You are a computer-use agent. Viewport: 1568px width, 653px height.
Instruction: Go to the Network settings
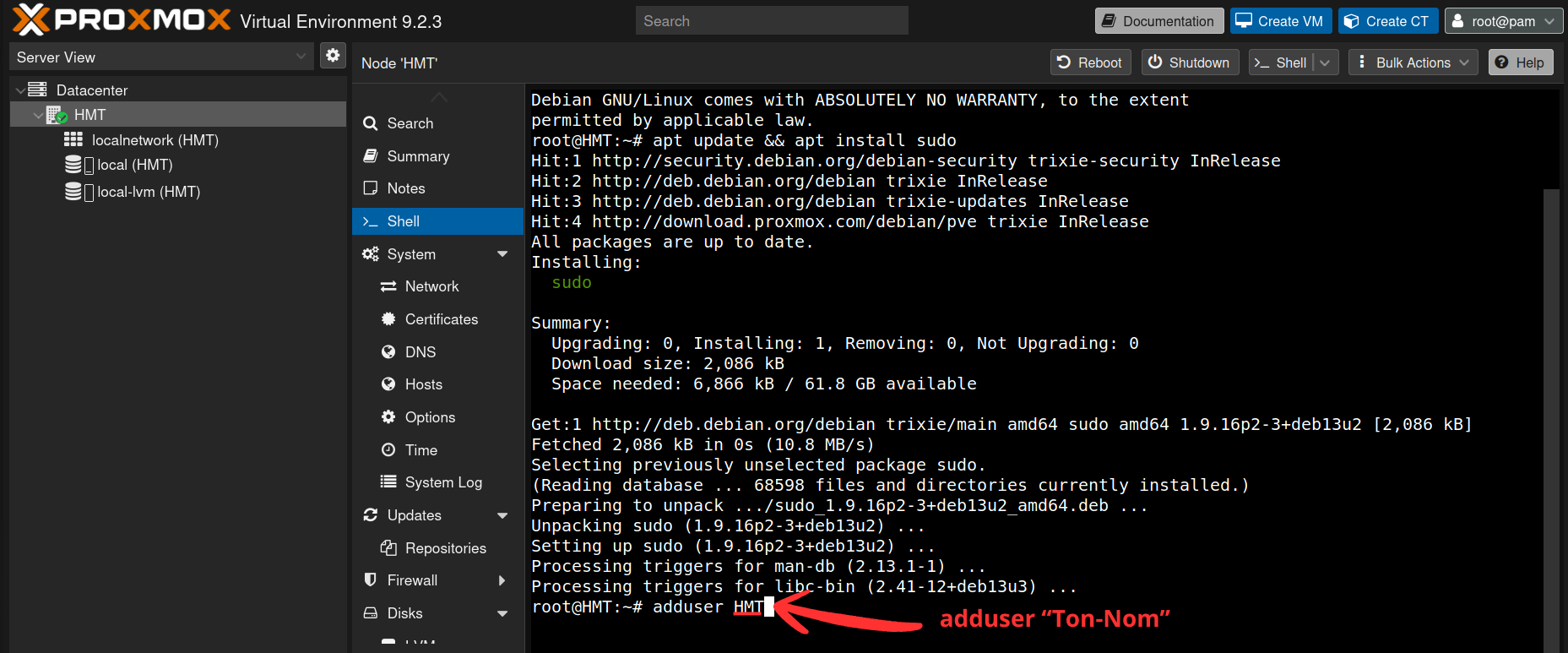[x=437, y=287]
